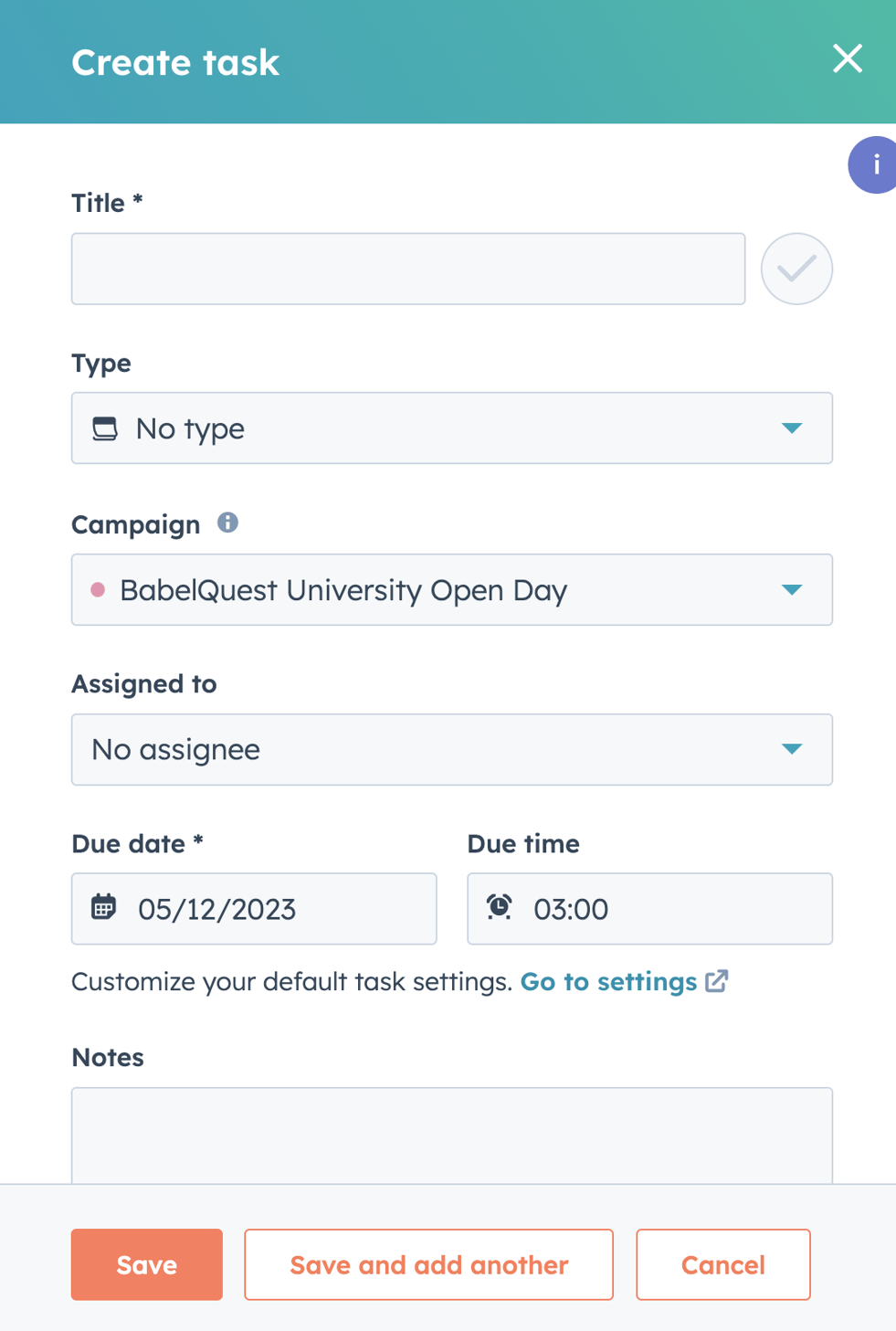Click the external link icon after Go to settings

718,980
